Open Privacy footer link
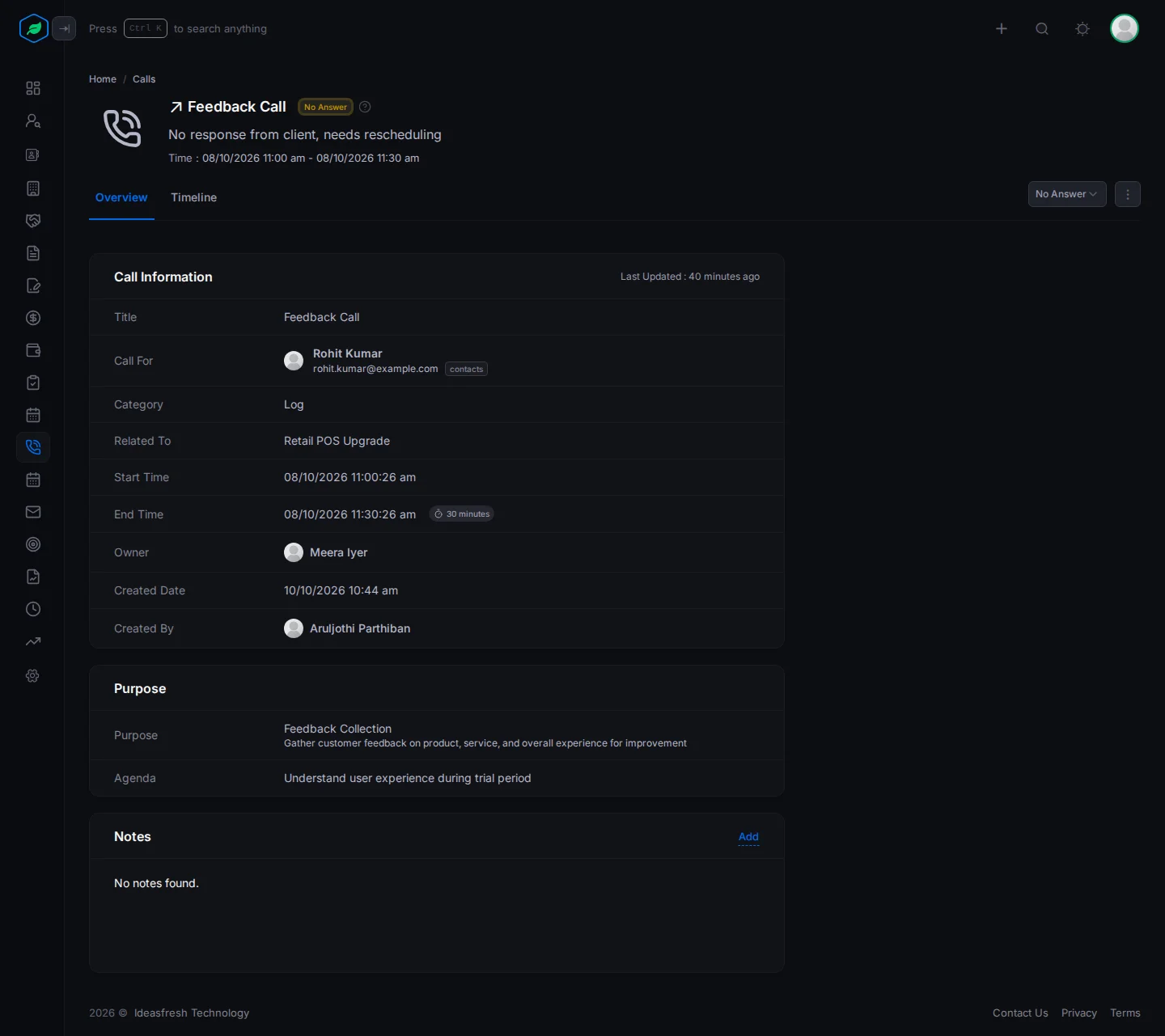 (1079, 1013)
